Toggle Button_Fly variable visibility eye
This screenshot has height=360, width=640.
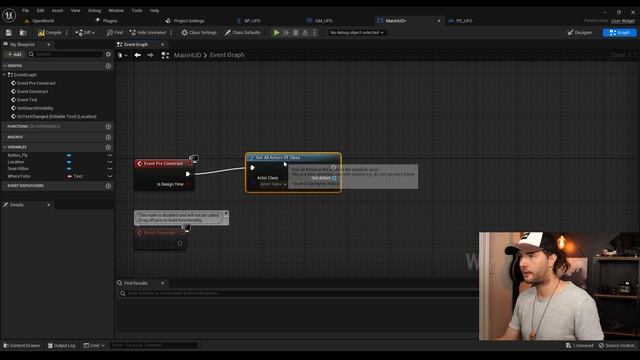click(x=109, y=156)
